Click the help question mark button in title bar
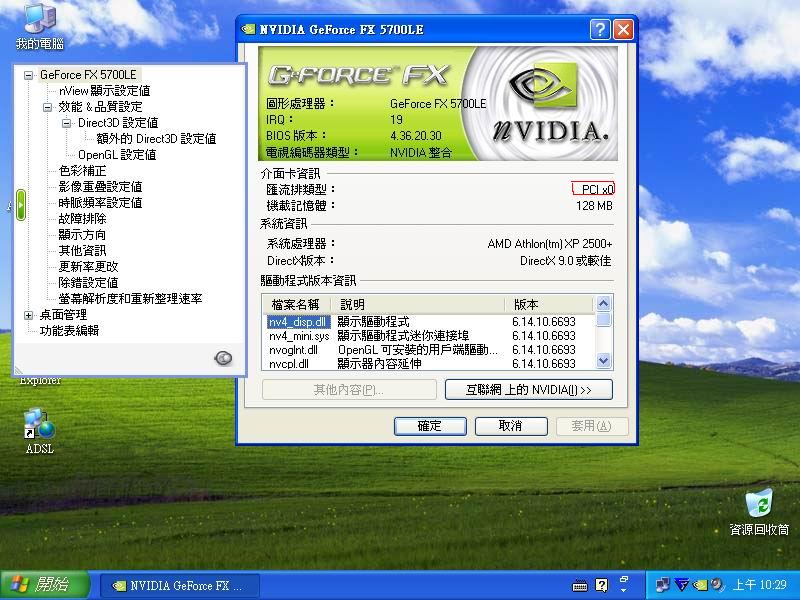800x600 pixels. [x=600, y=30]
